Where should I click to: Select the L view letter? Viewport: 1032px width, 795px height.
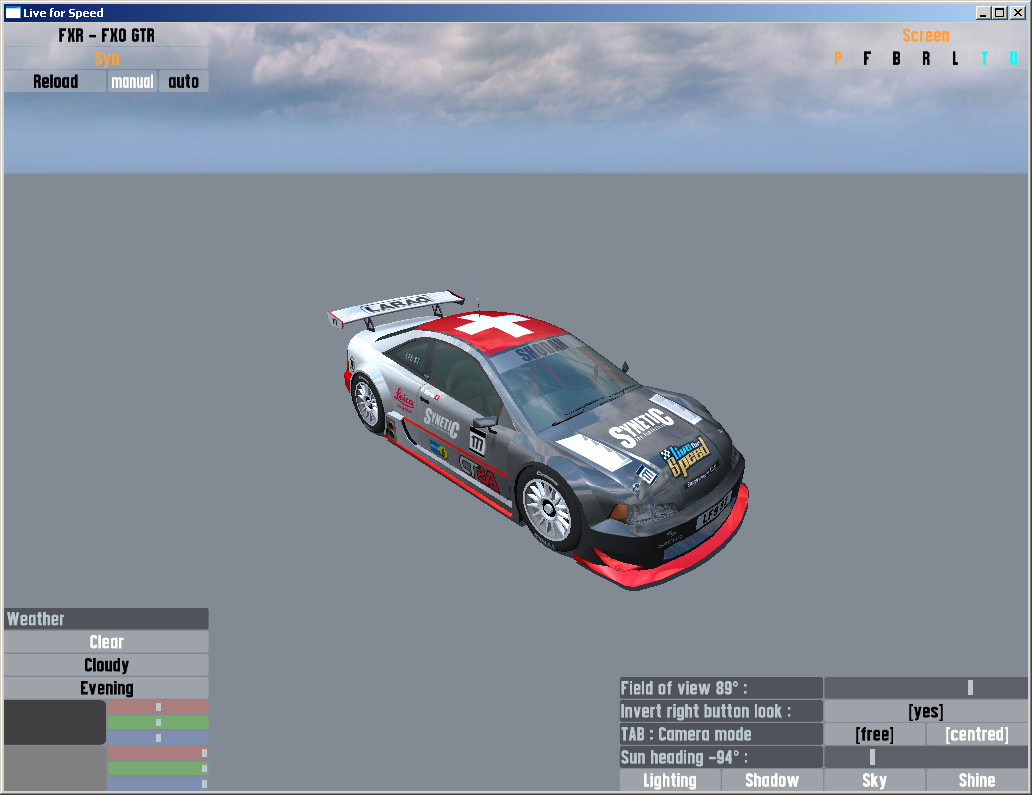point(955,59)
